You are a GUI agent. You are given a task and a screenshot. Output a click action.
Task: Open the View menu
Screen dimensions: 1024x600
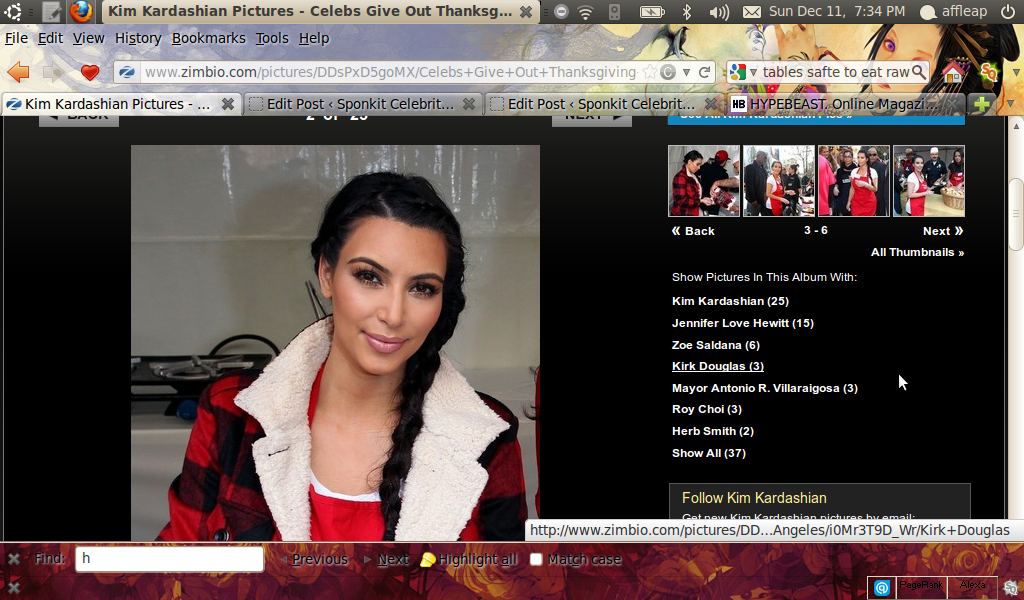[x=88, y=39]
